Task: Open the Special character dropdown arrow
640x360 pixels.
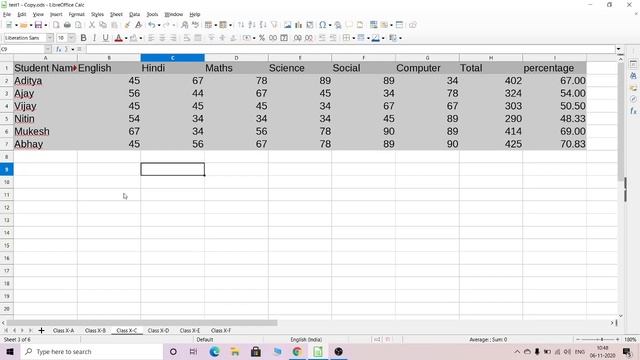Action: 330,25
